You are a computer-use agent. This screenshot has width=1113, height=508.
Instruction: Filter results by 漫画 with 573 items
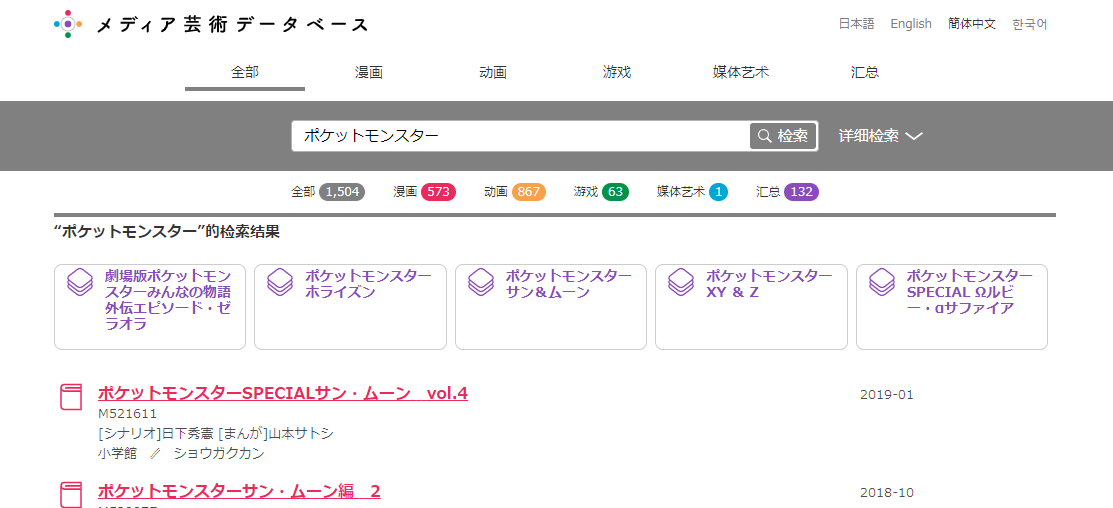[x=424, y=191]
